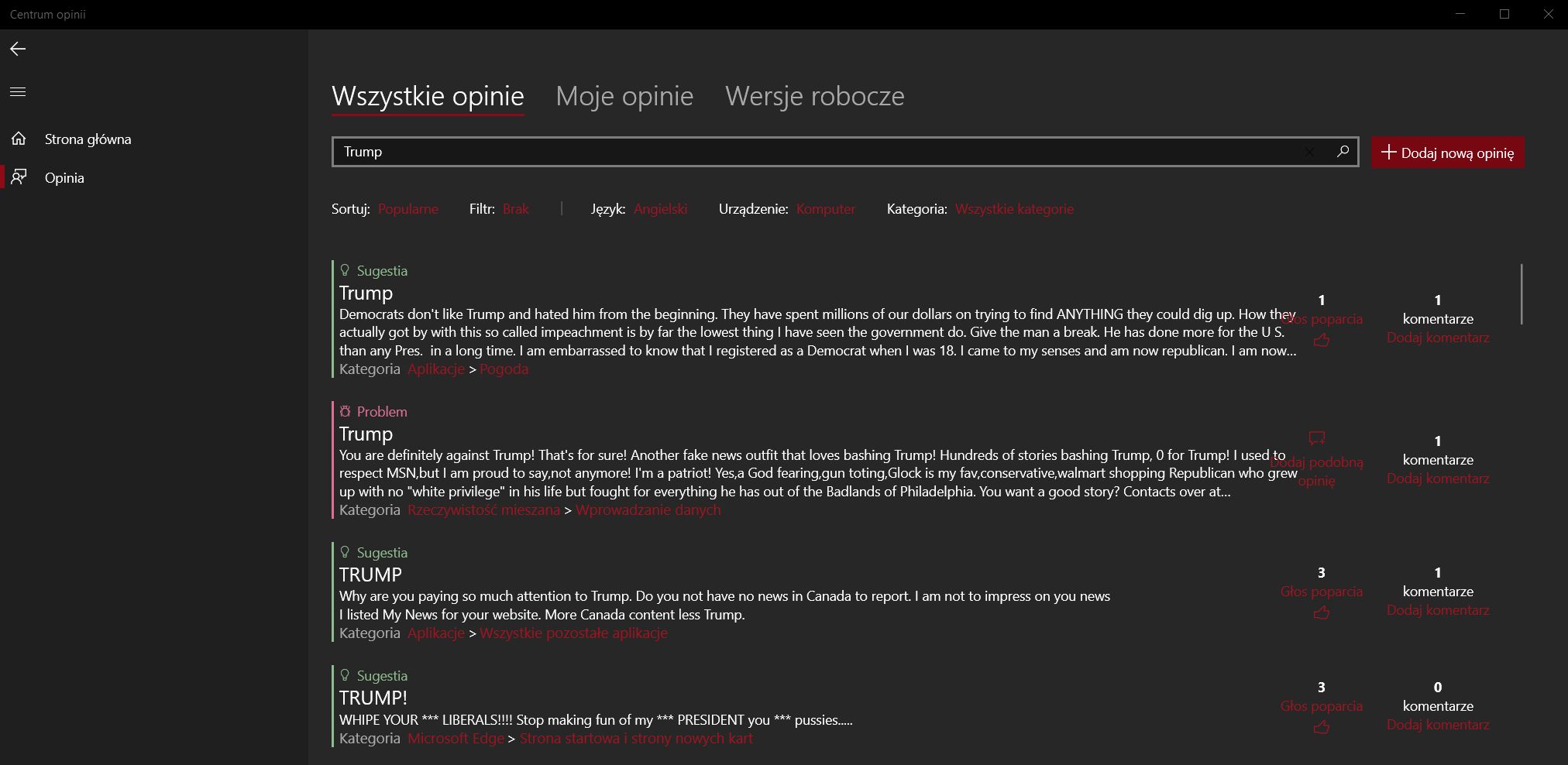This screenshot has width=1568, height=765.
Task: Upvote the TRUMP! suggestion with thumbs-up
Action: pos(1322,727)
